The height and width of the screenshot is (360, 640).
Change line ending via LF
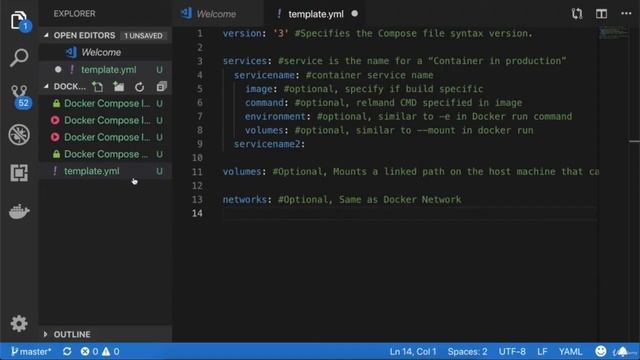pos(542,351)
